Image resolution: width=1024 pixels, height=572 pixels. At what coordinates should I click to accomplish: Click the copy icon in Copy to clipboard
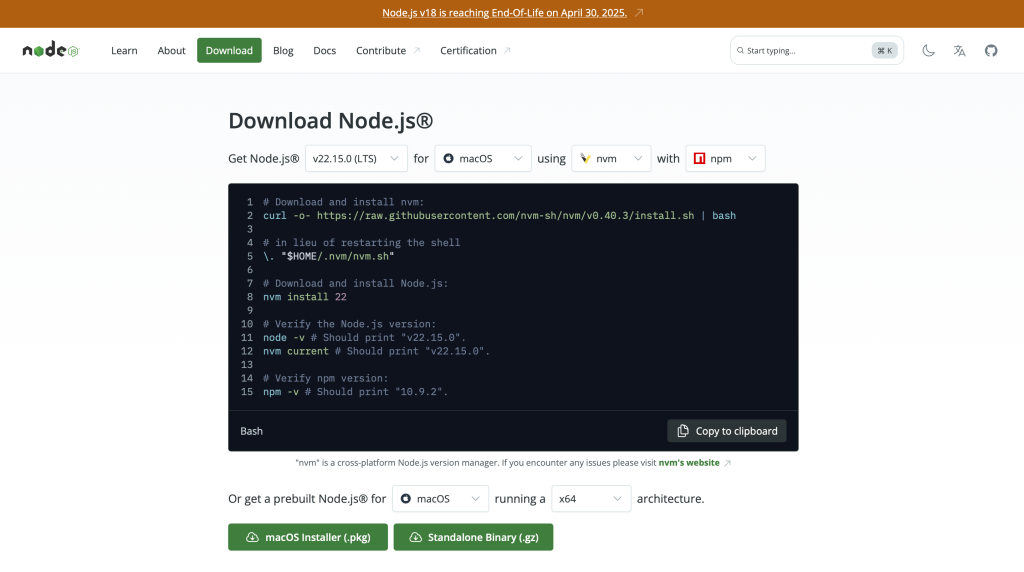tap(683, 431)
